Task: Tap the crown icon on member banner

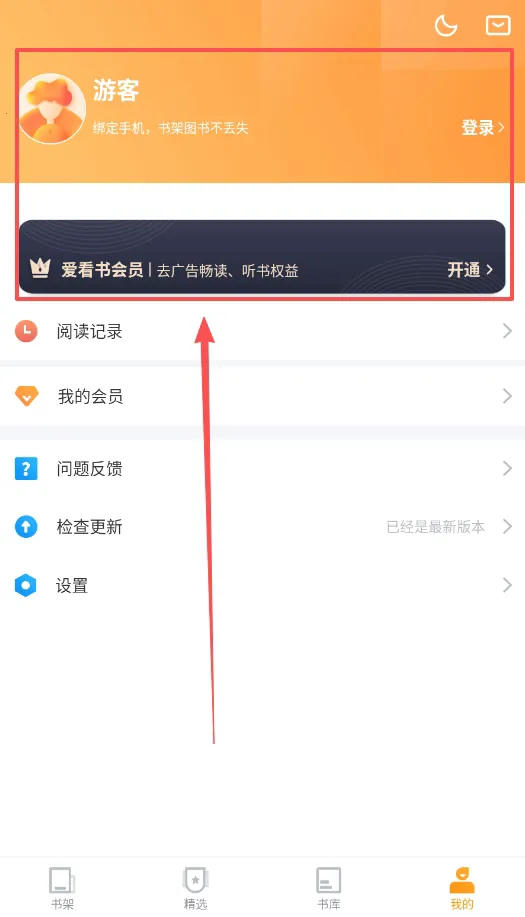Action: [x=40, y=268]
